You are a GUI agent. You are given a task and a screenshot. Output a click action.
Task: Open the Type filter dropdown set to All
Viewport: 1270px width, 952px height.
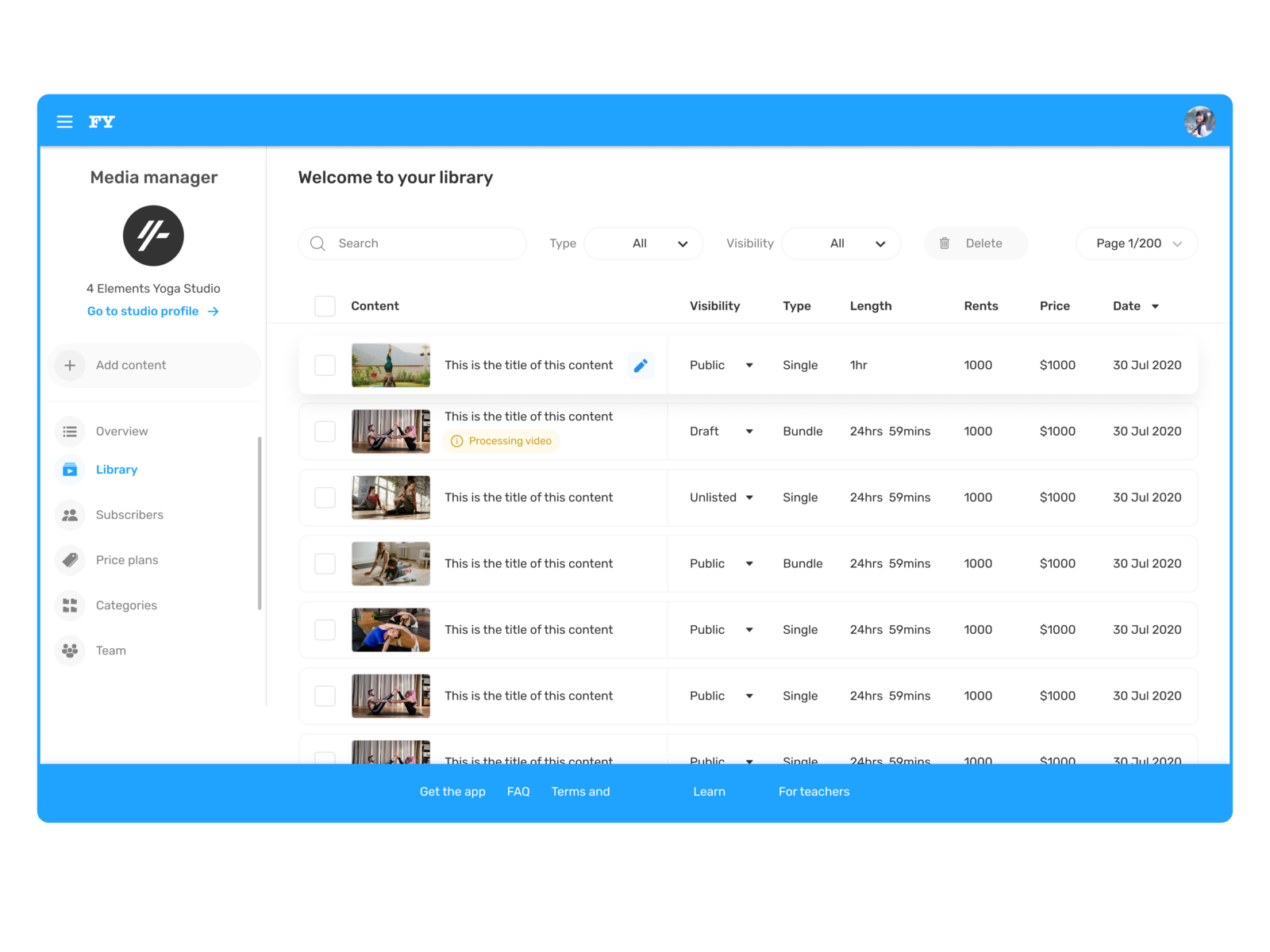643,244
